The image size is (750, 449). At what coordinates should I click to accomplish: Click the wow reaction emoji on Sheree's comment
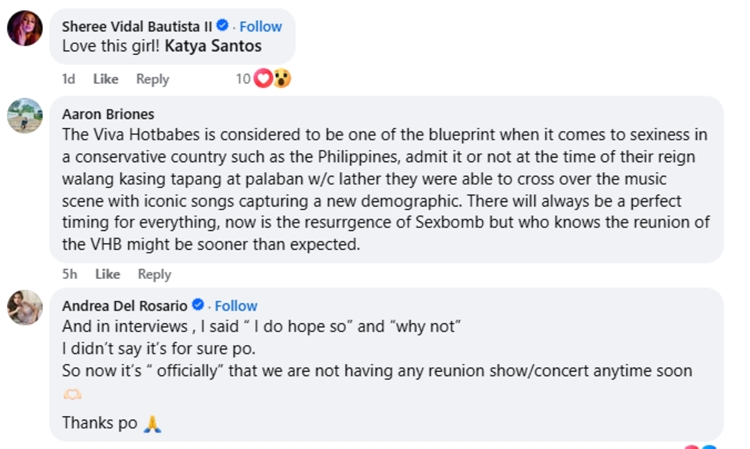point(281,79)
